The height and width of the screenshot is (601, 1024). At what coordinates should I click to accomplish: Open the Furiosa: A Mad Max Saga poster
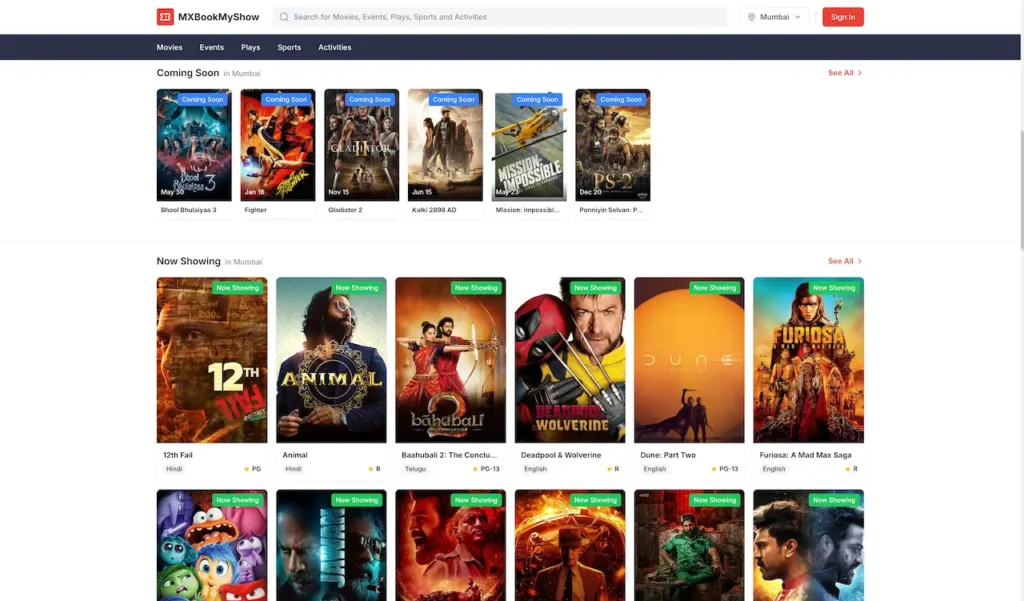pyautogui.click(x=808, y=360)
